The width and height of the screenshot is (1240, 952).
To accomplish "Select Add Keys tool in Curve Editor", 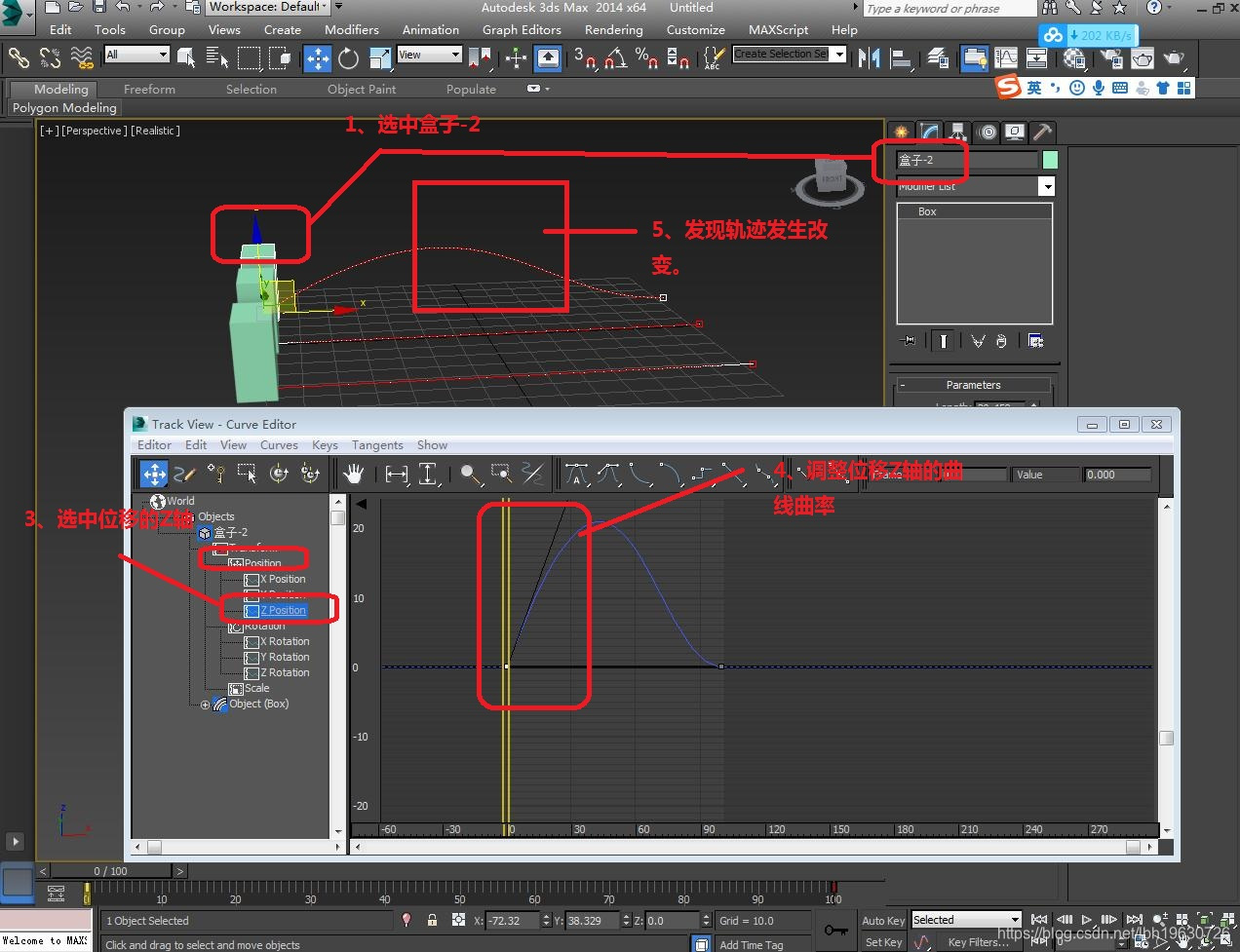I will [x=216, y=474].
